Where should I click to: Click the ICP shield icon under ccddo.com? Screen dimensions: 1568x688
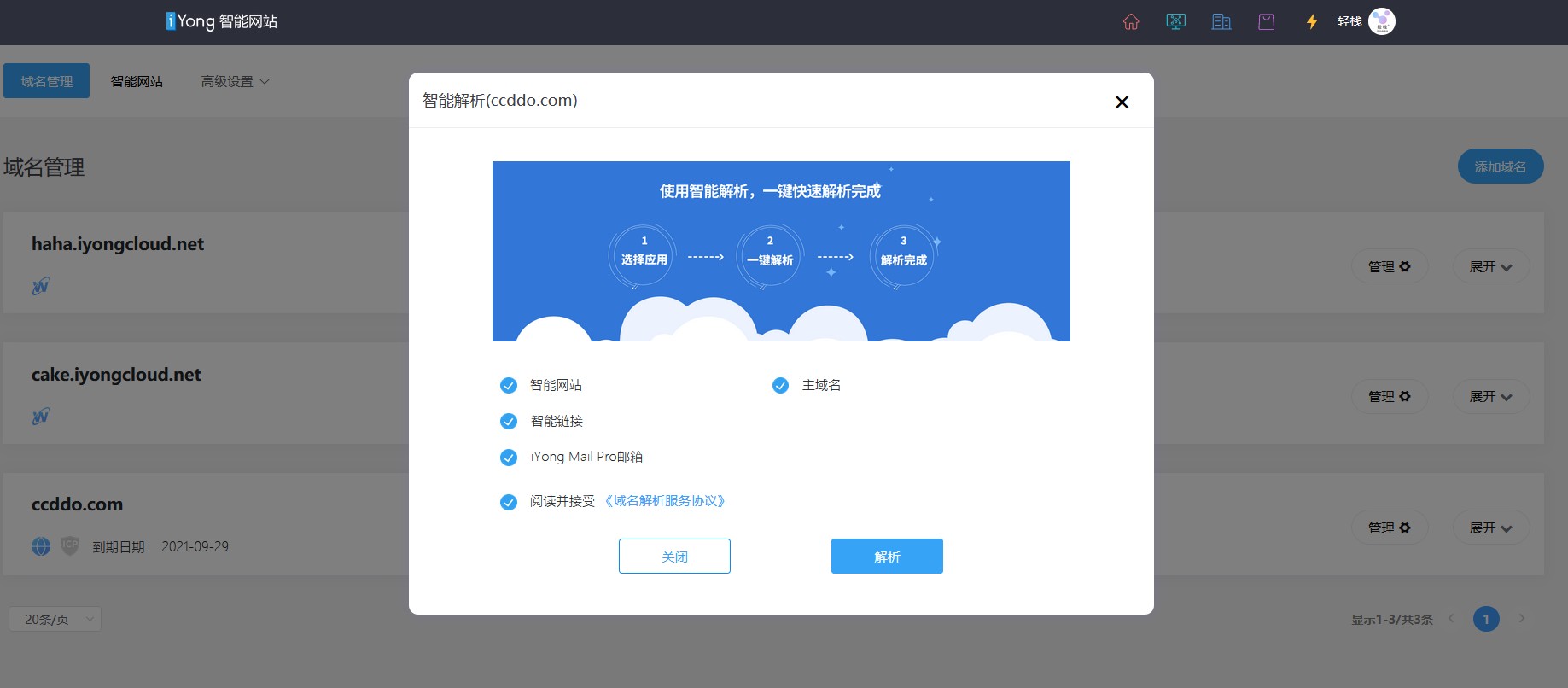70,546
